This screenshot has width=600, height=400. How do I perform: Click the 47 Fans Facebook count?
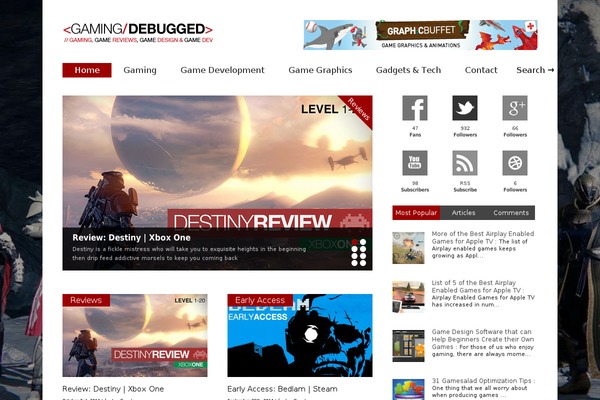point(415,131)
